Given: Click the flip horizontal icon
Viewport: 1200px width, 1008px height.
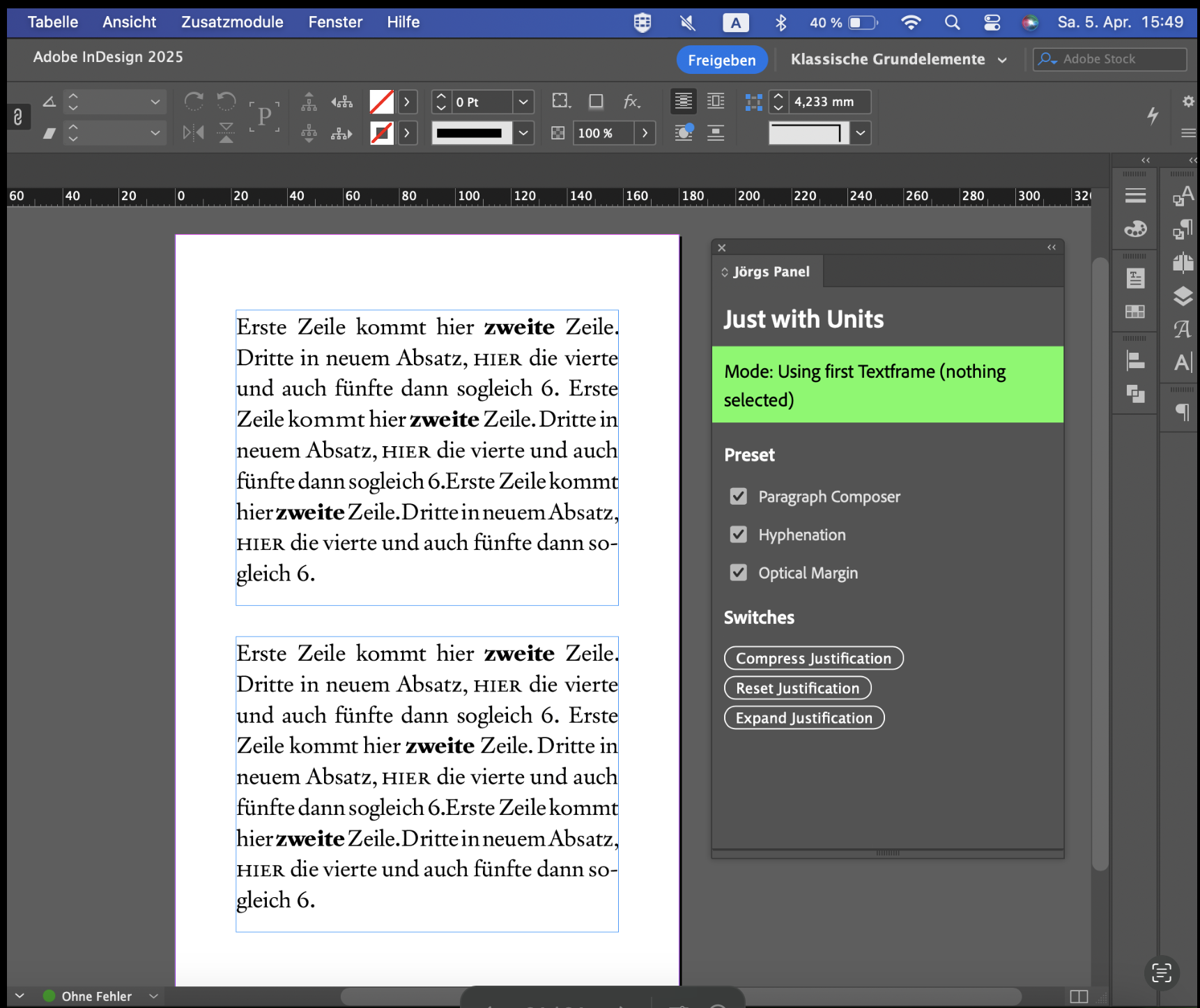Looking at the screenshot, I should pos(194,132).
